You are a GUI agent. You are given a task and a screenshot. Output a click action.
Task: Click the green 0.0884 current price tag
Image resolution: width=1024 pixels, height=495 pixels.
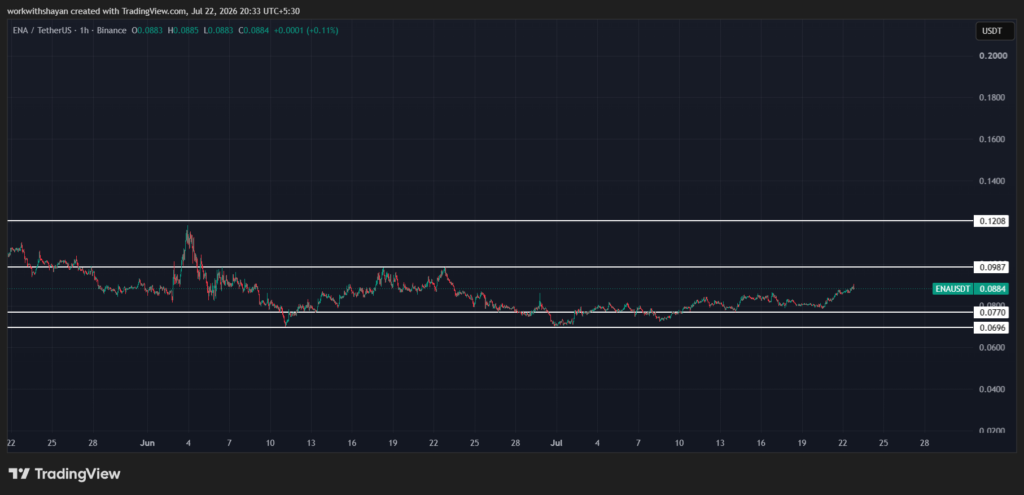(x=992, y=289)
